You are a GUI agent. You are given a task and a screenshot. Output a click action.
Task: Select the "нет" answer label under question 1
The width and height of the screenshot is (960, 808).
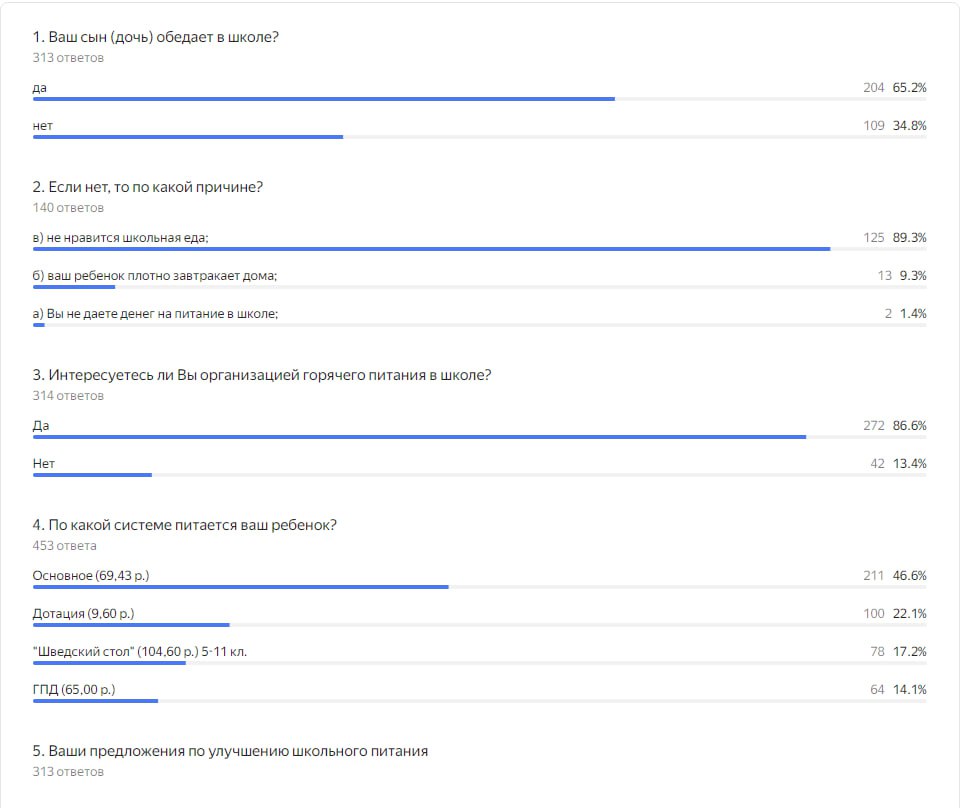pyautogui.click(x=43, y=126)
